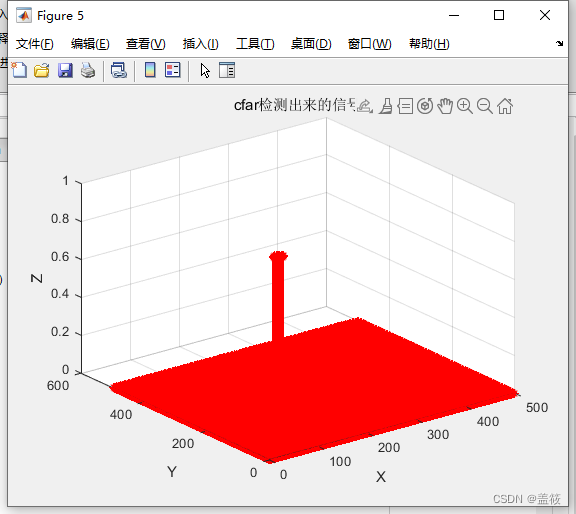Click the Y-axis tick label 600
The width and height of the screenshot is (576, 514).
58,385
